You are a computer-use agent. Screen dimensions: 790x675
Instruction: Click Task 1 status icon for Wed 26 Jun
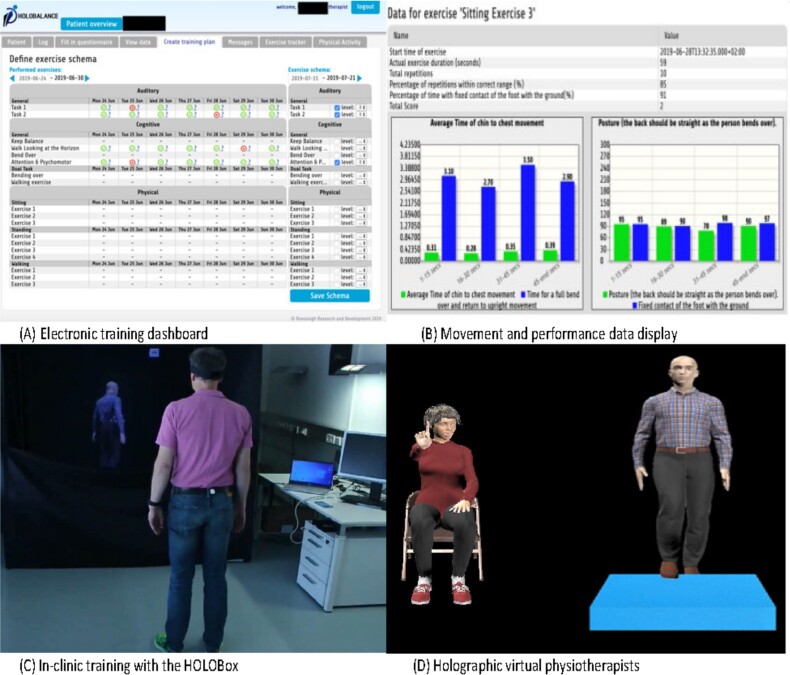(x=160, y=107)
